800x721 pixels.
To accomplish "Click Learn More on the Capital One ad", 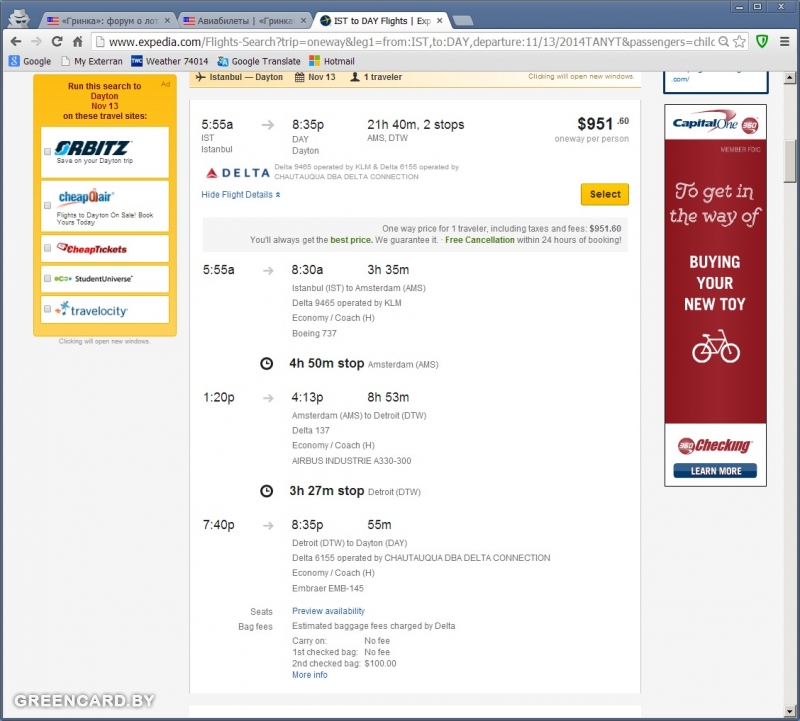I will 715,471.
